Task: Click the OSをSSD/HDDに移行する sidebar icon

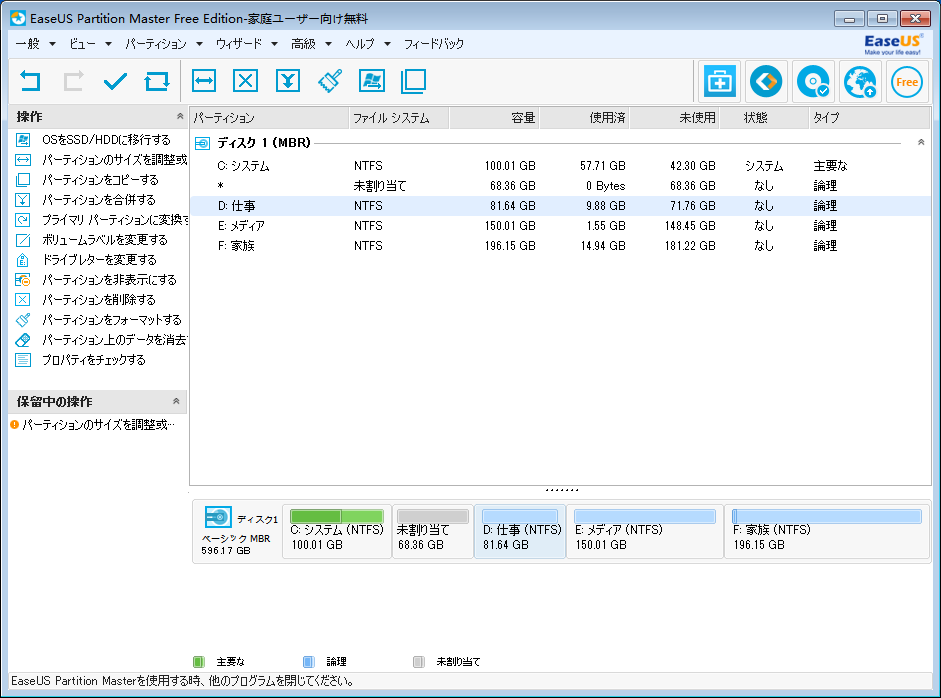Action: pyautogui.click(x=23, y=140)
